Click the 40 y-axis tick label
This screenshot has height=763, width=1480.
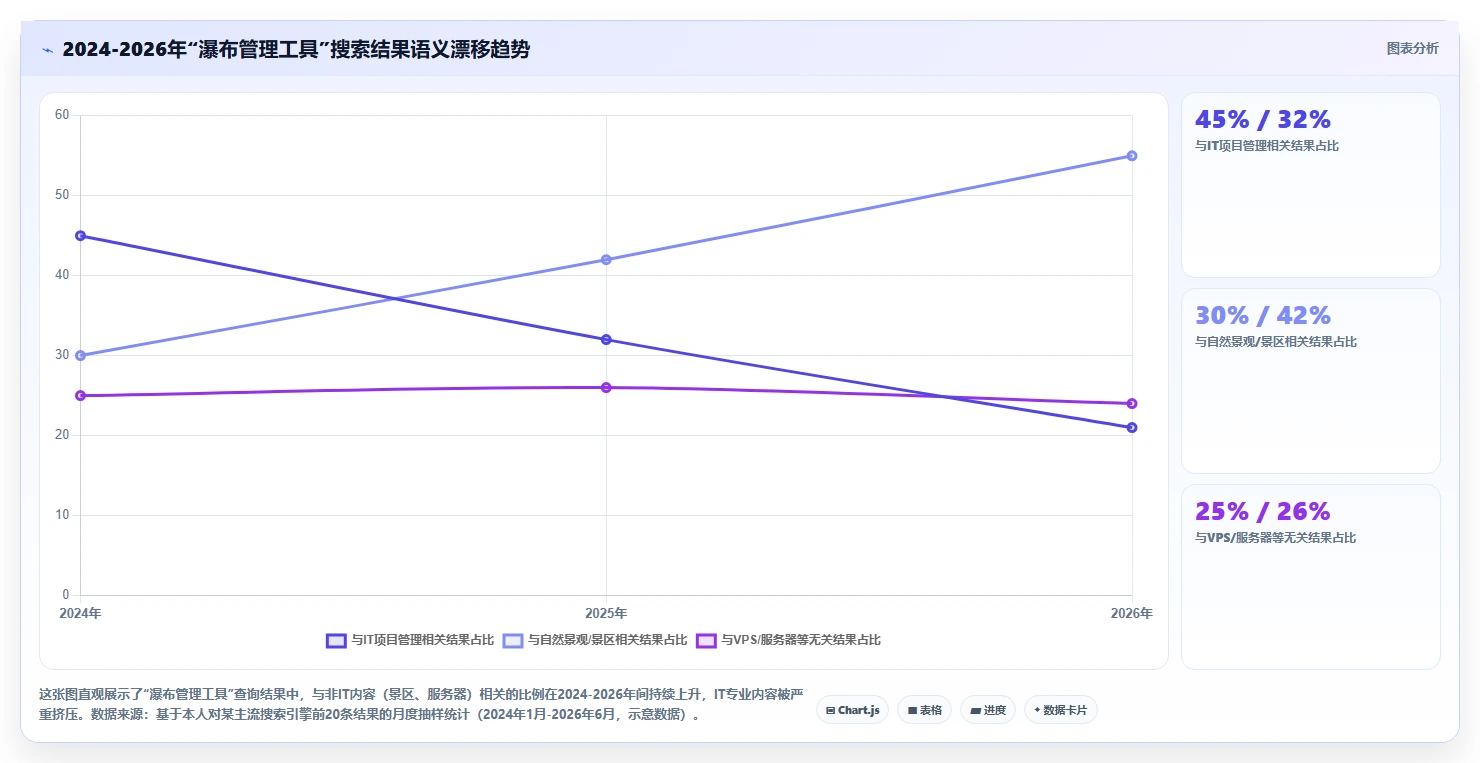tap(62, 275)
